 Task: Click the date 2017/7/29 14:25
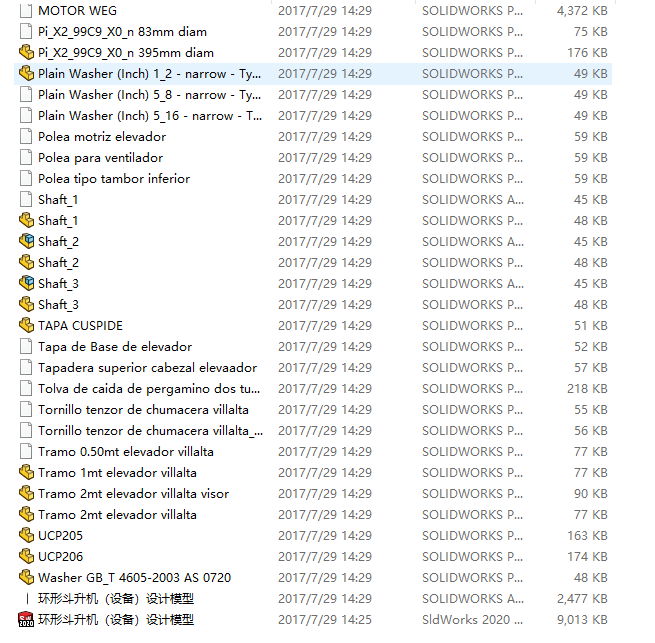(325, 620)
